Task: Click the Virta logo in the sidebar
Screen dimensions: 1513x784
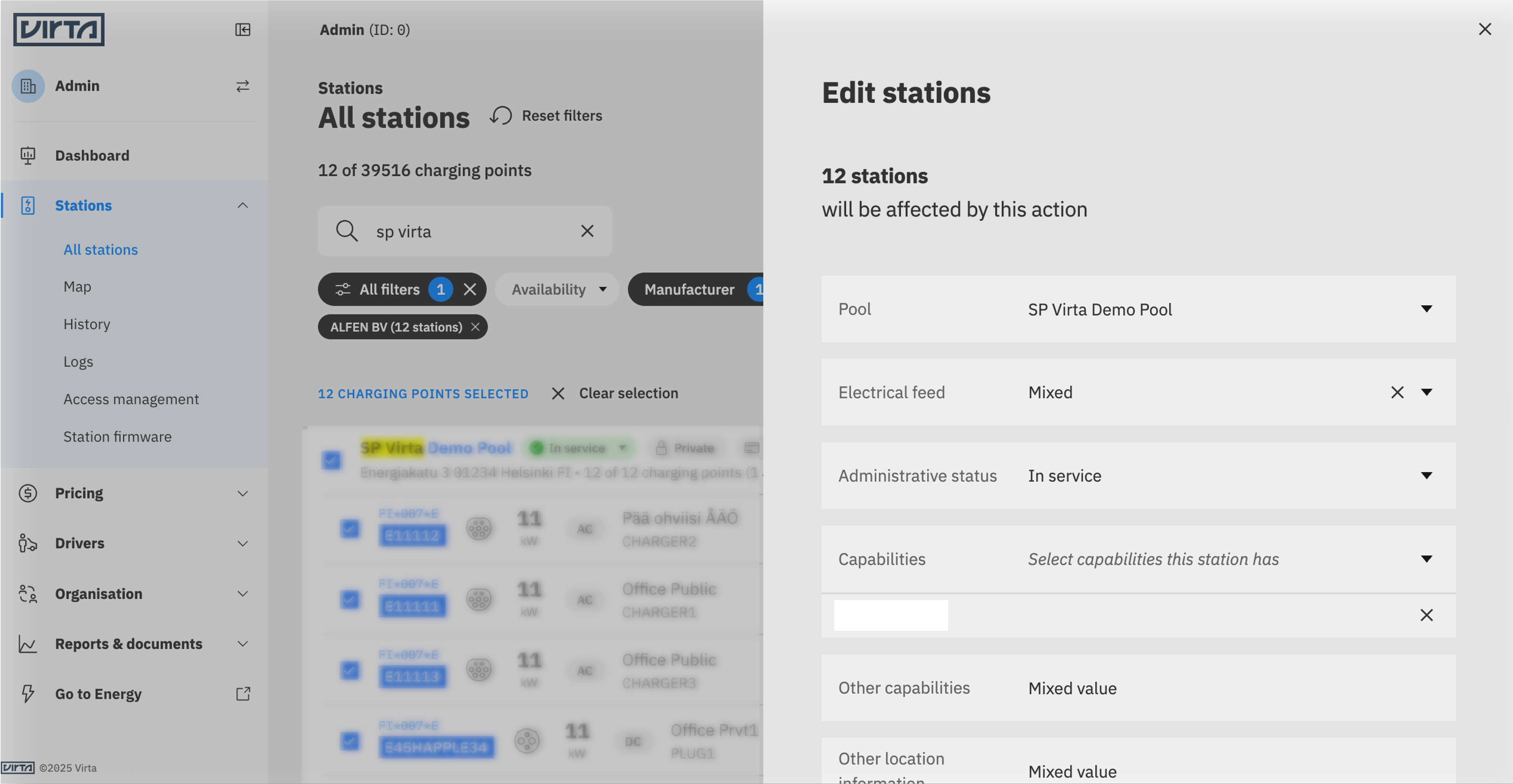Action: point(59,29)
